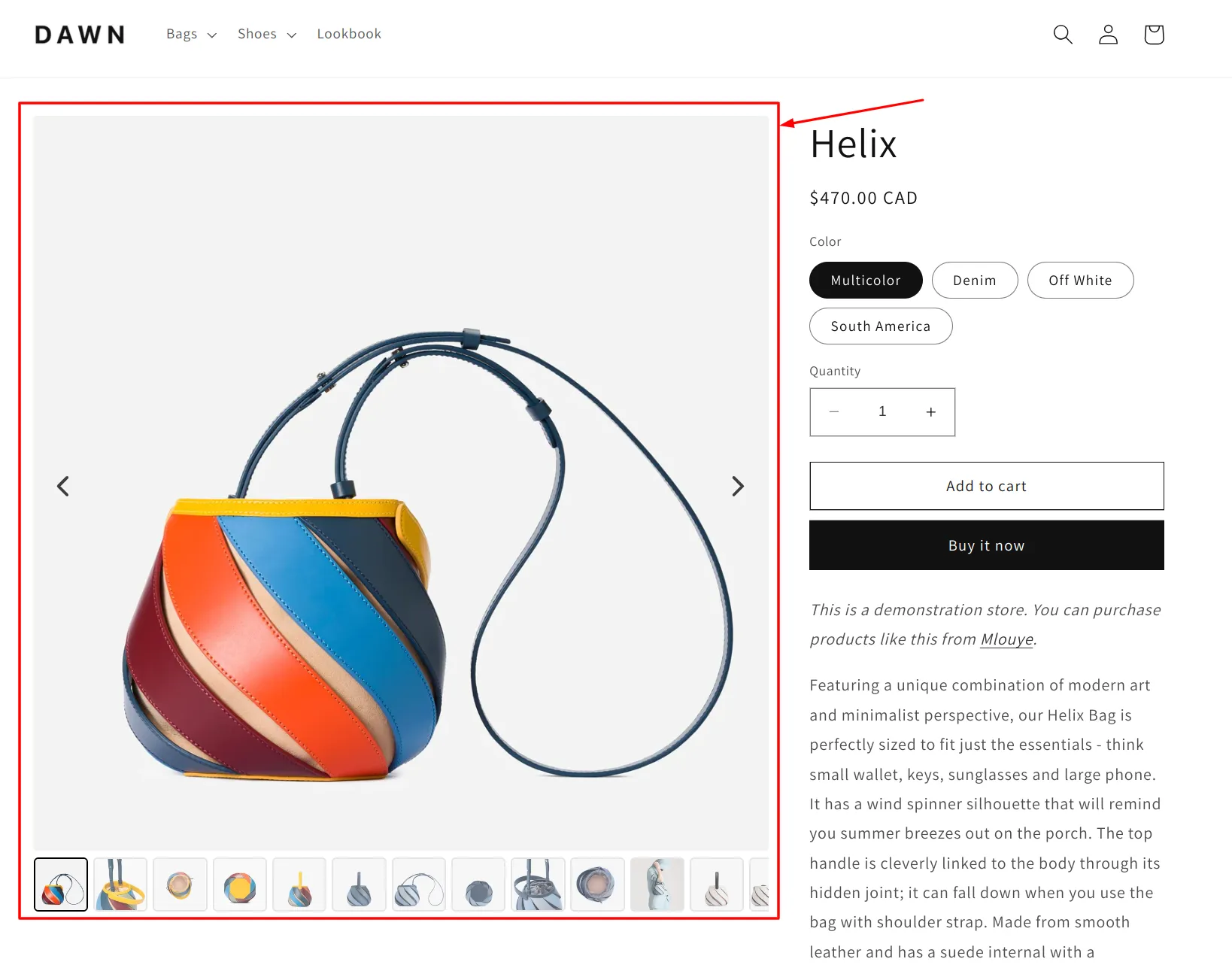Screen dimensions: 1232x971
Task: Select the Multicolor color option
Action: pos(866,281)
